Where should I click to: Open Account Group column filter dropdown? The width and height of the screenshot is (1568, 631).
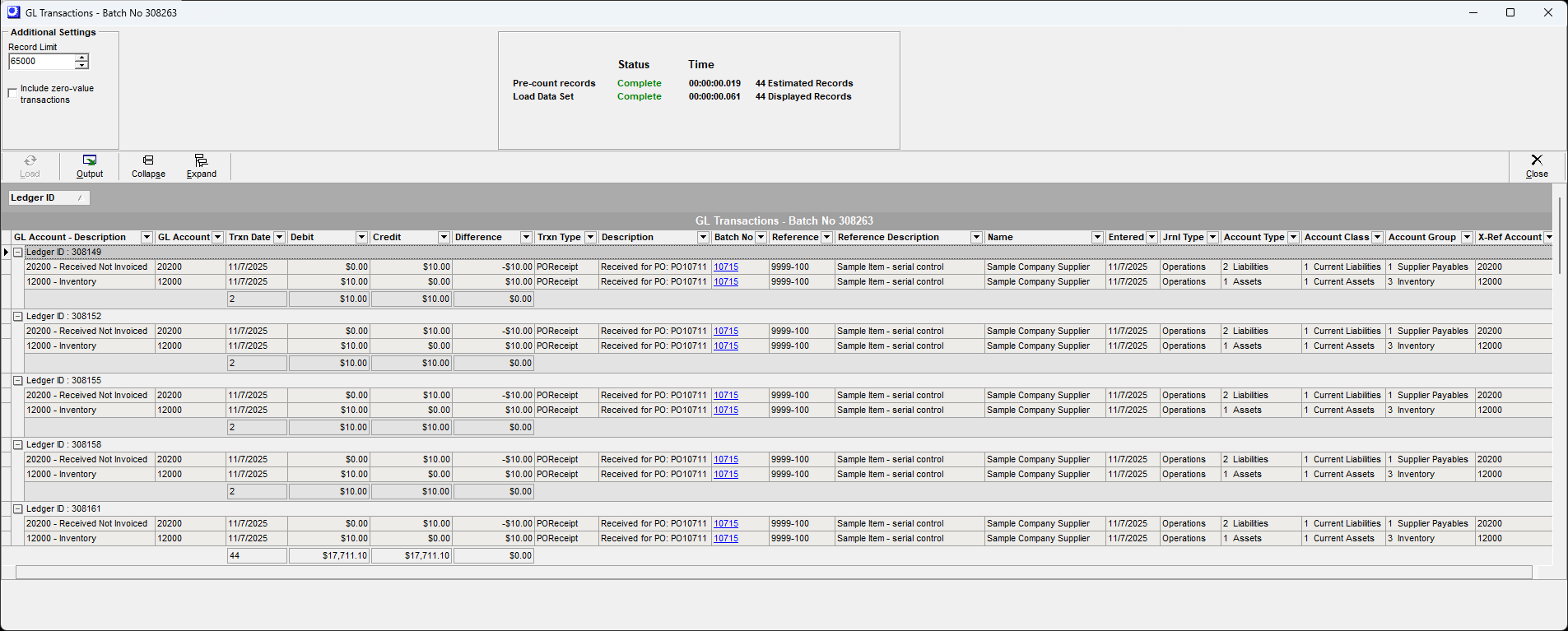point(1467,237)
